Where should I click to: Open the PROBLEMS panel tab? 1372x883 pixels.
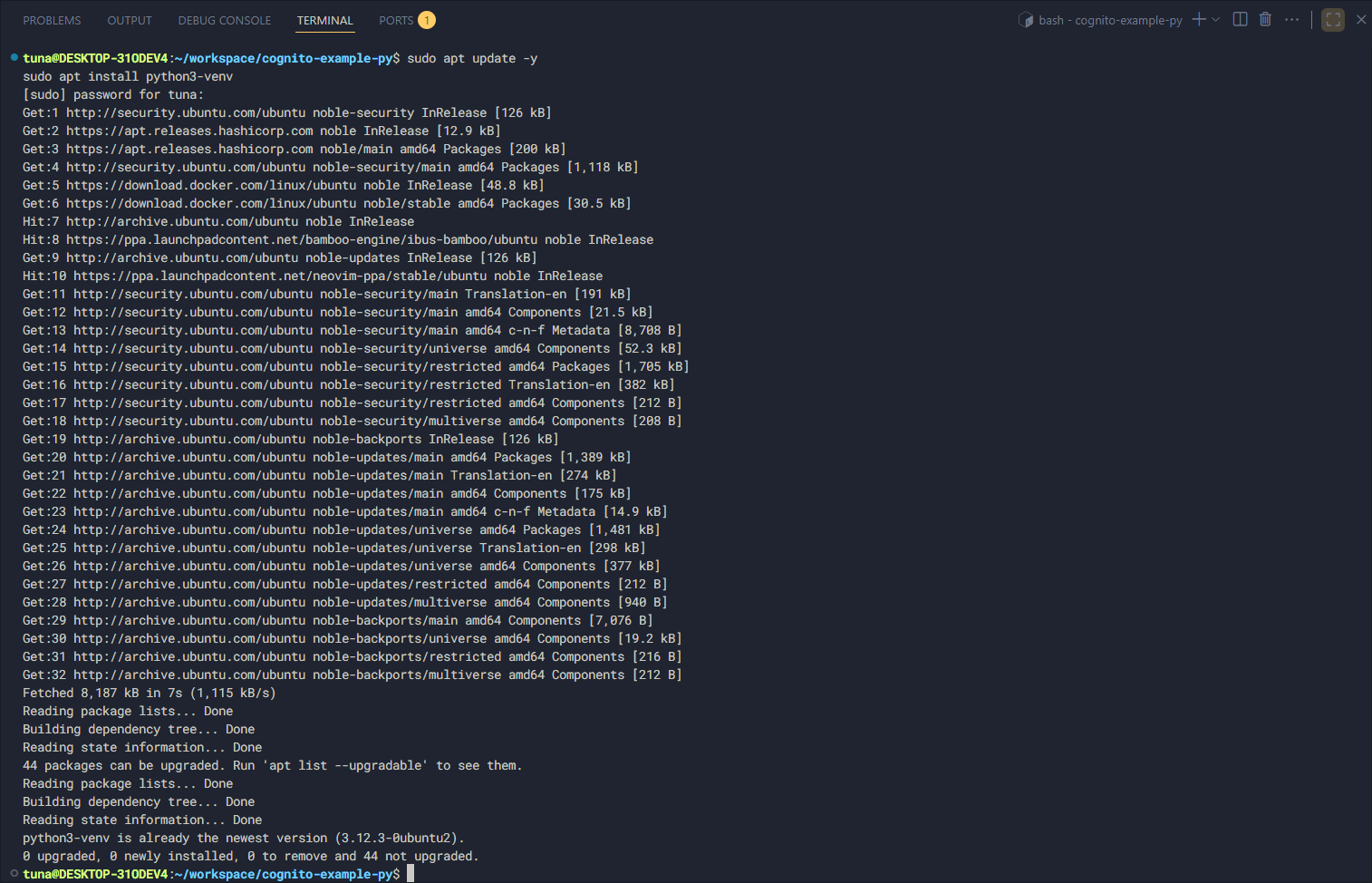[52, 20]
